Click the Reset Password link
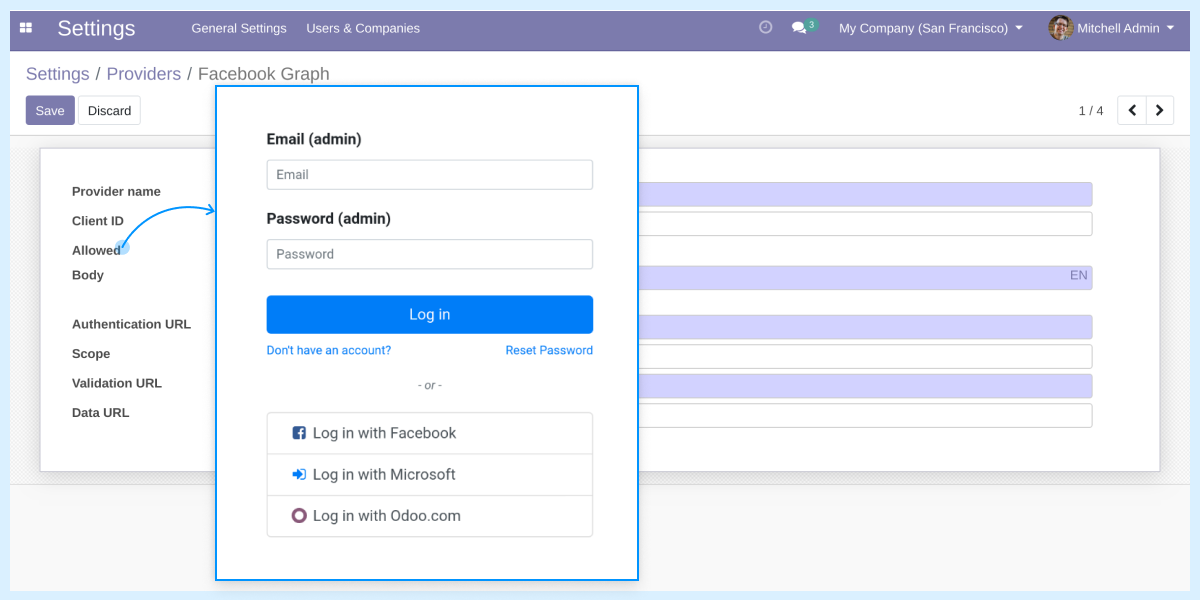 tap(548, 350)
